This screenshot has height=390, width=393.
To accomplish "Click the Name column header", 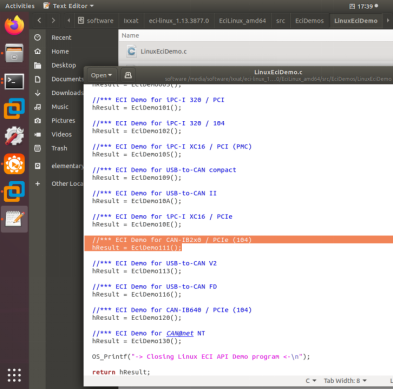I will tap(130, 35).
